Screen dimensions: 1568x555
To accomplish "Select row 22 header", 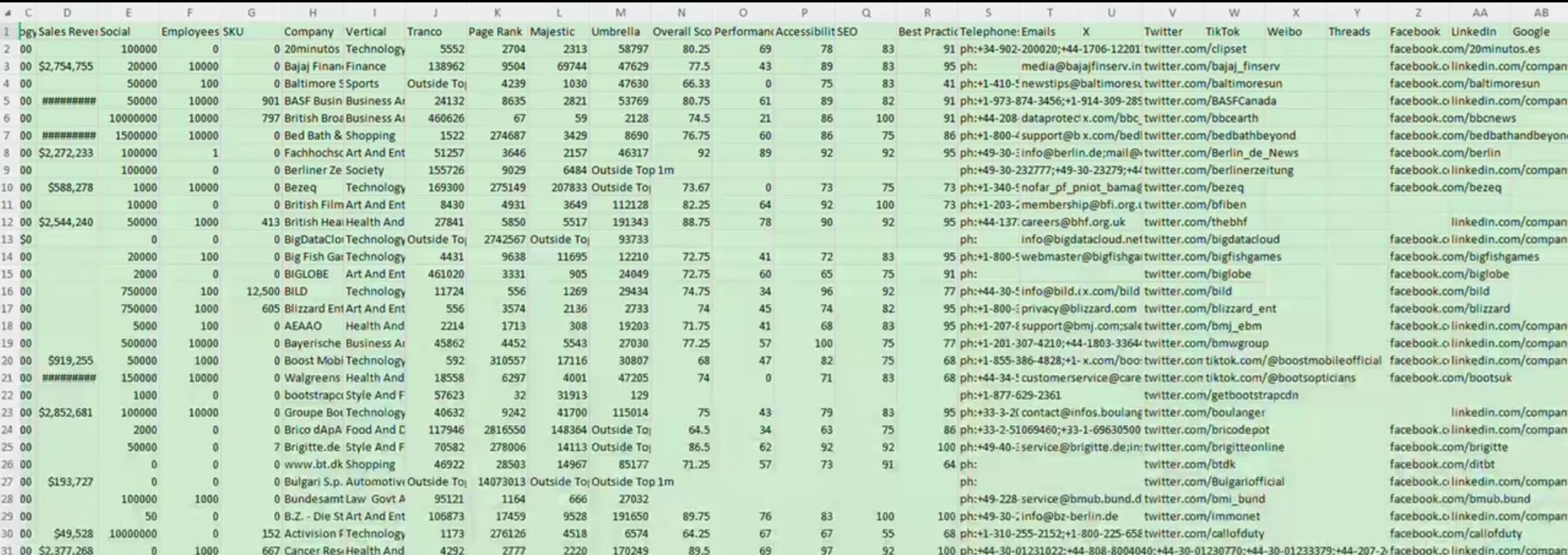I will tap(7, 396).
